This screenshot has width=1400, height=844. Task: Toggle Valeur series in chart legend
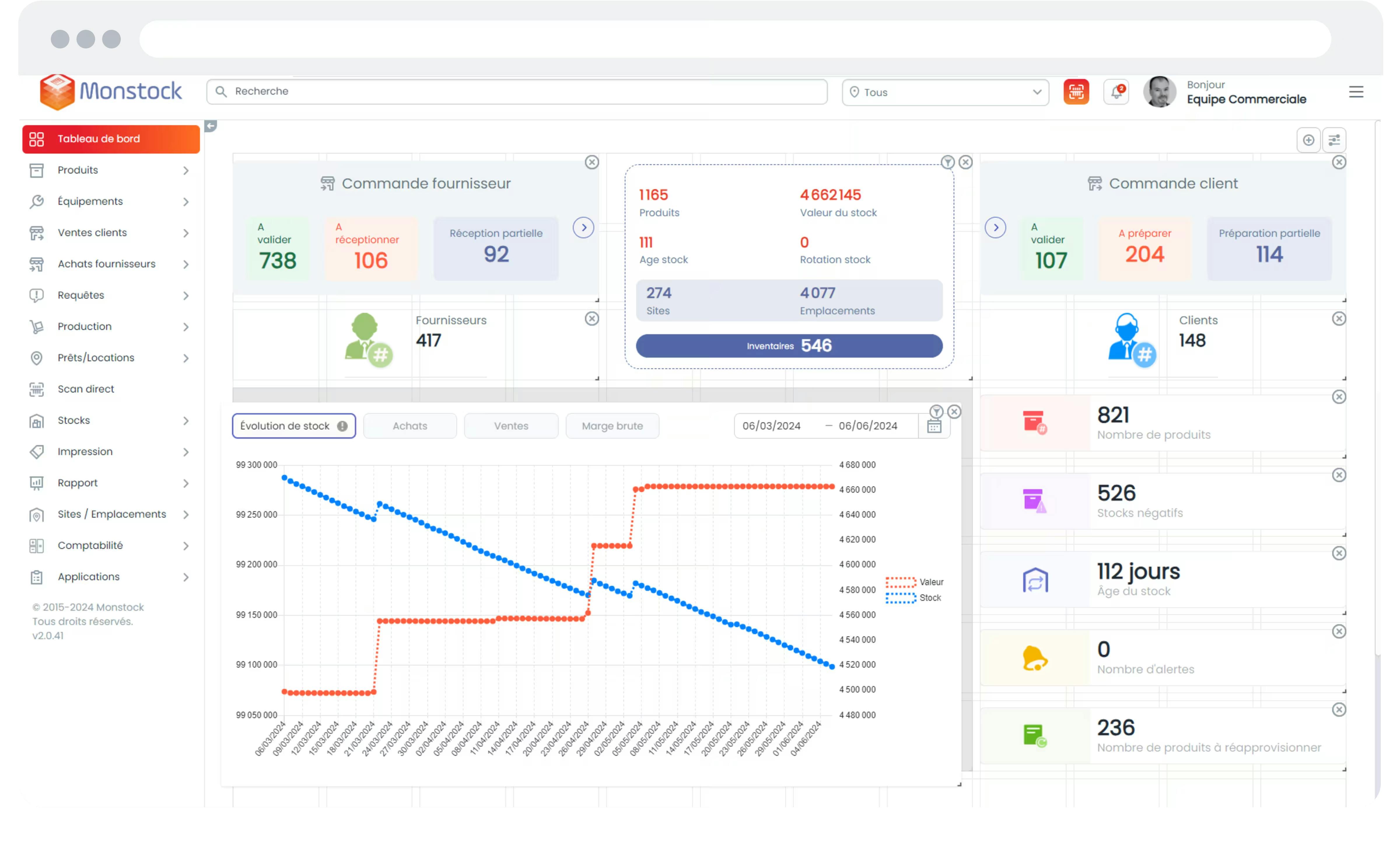coord(914,582)
